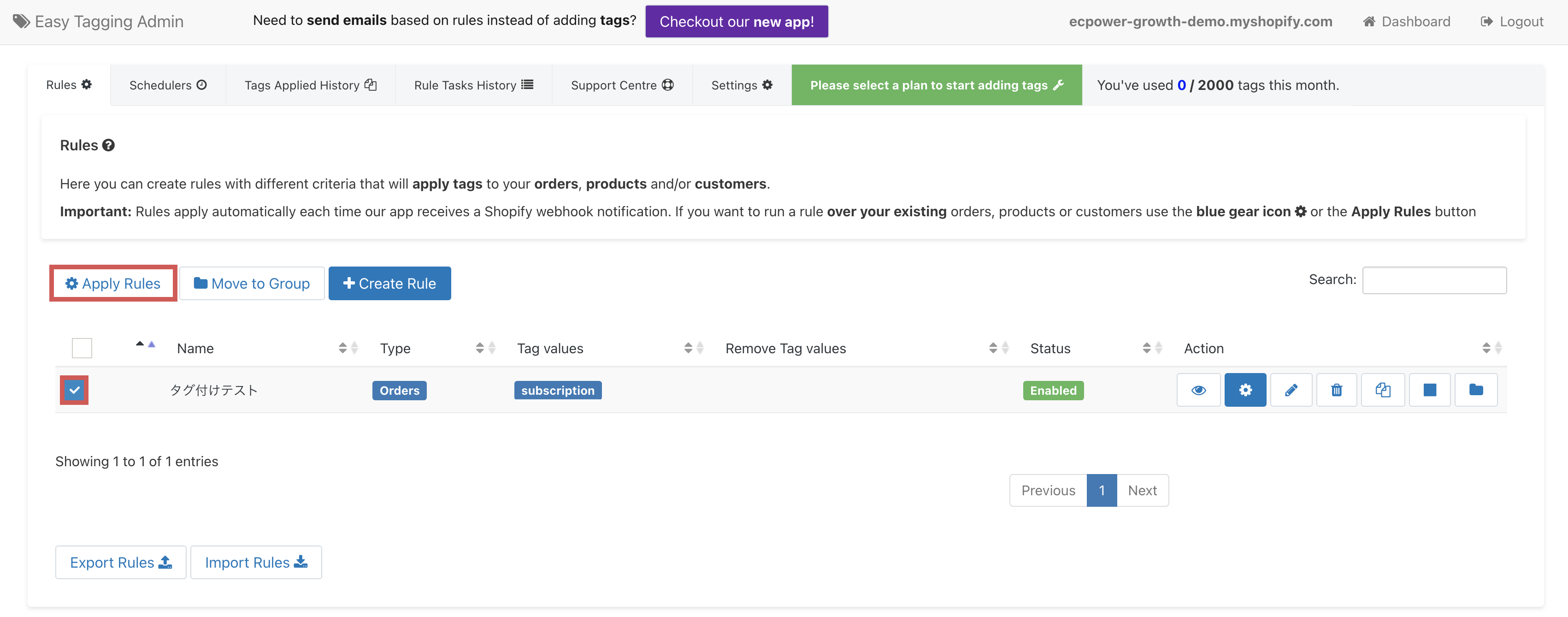The image size is (1568, 617).
Task: Open the Tags Applied History tab
Action: point(311,85)
